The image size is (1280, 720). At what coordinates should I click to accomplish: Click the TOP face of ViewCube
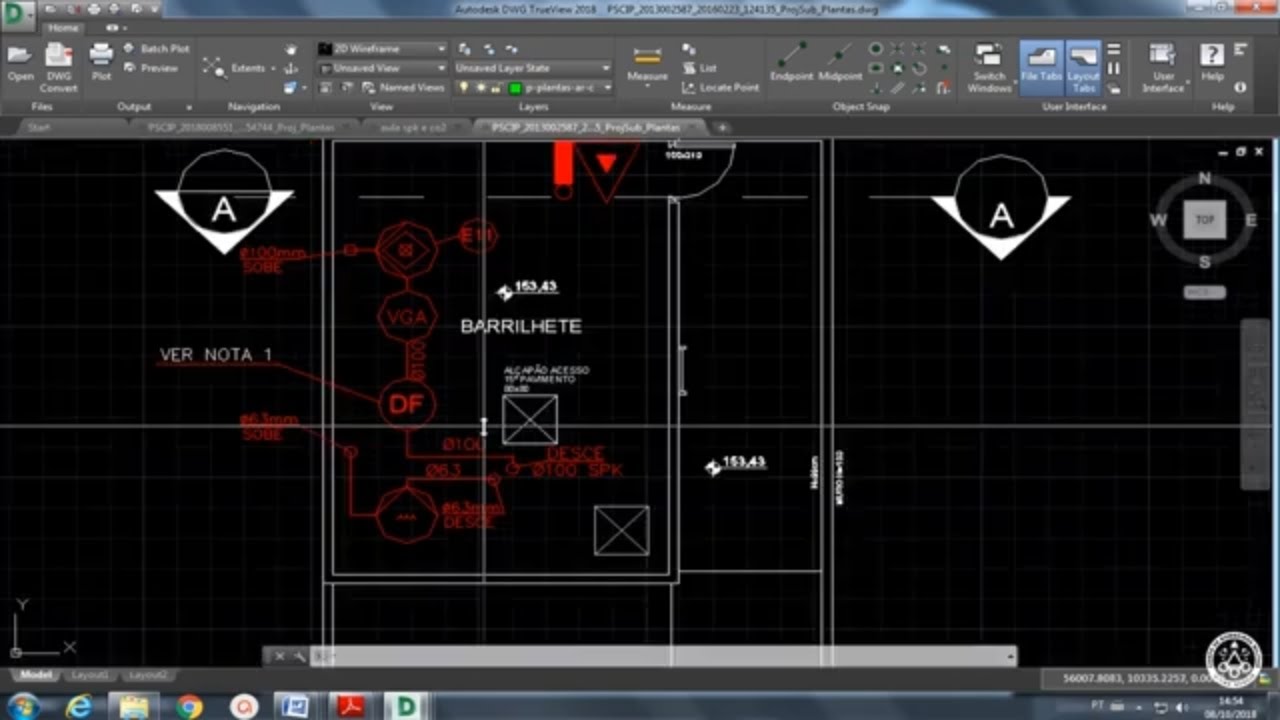[1204, 220]
